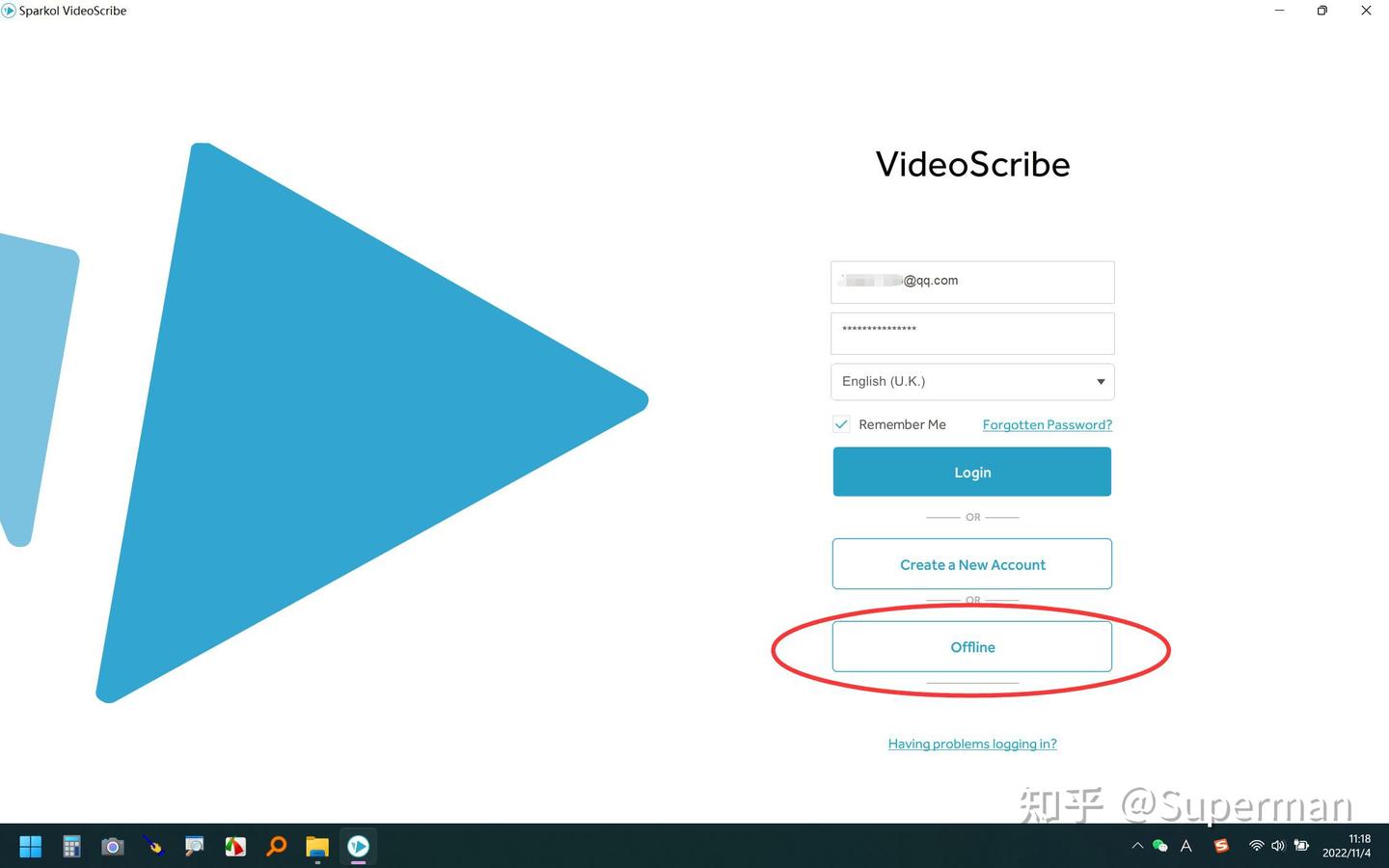Open the Forgotten Password? link

(x=1048, y=424)
